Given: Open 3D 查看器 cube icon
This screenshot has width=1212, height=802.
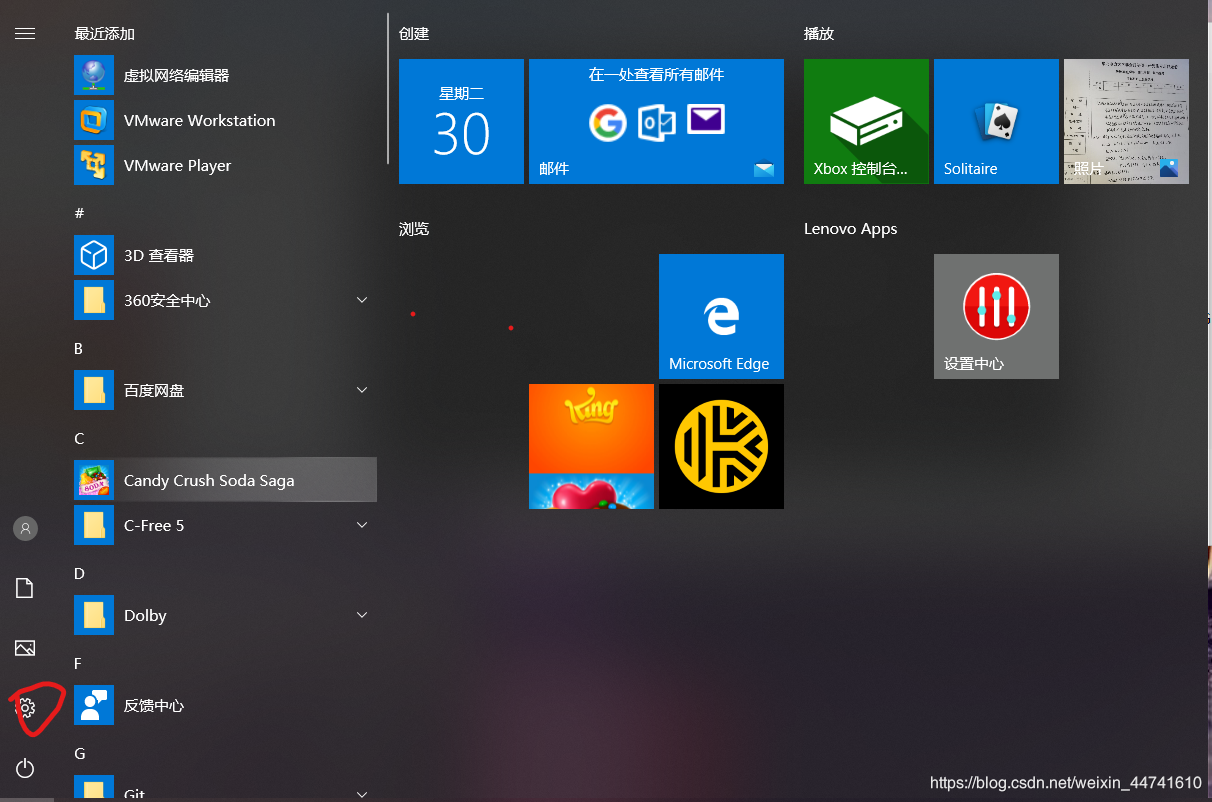Looking at the screenshot, I should click(x=94, y=255).
